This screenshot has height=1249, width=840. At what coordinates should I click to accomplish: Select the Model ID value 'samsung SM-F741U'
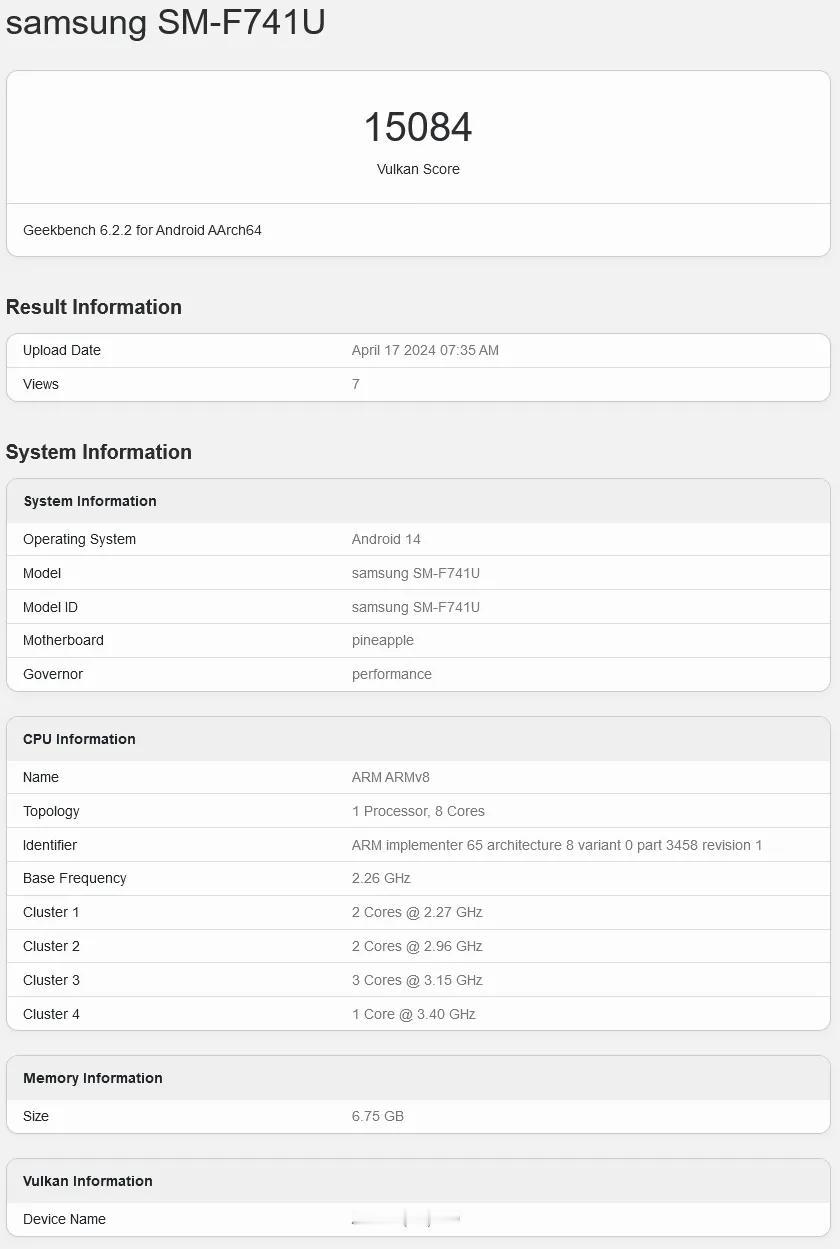point(416,607)
